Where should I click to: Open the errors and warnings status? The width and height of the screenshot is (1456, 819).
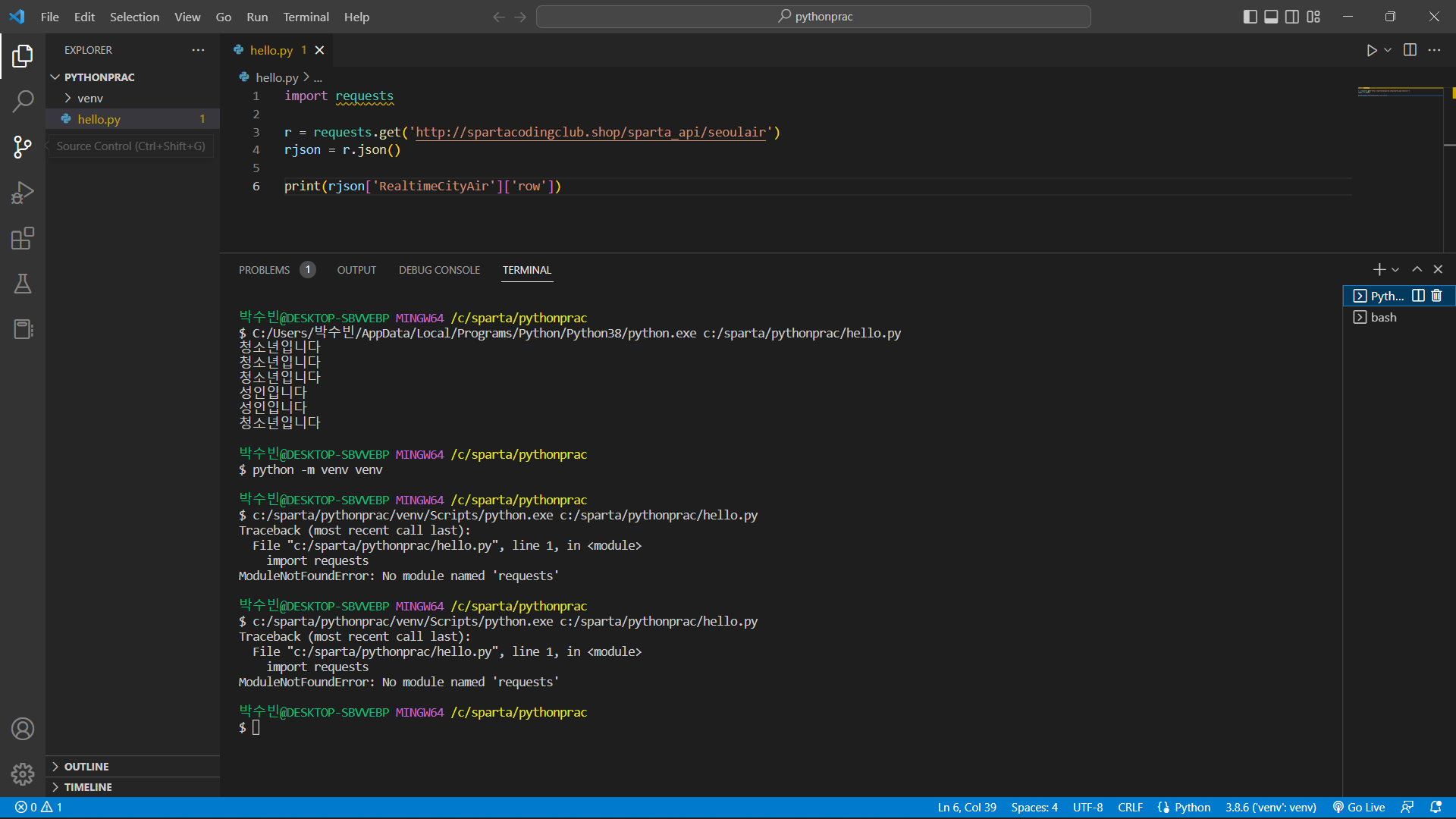click(39, 808)
